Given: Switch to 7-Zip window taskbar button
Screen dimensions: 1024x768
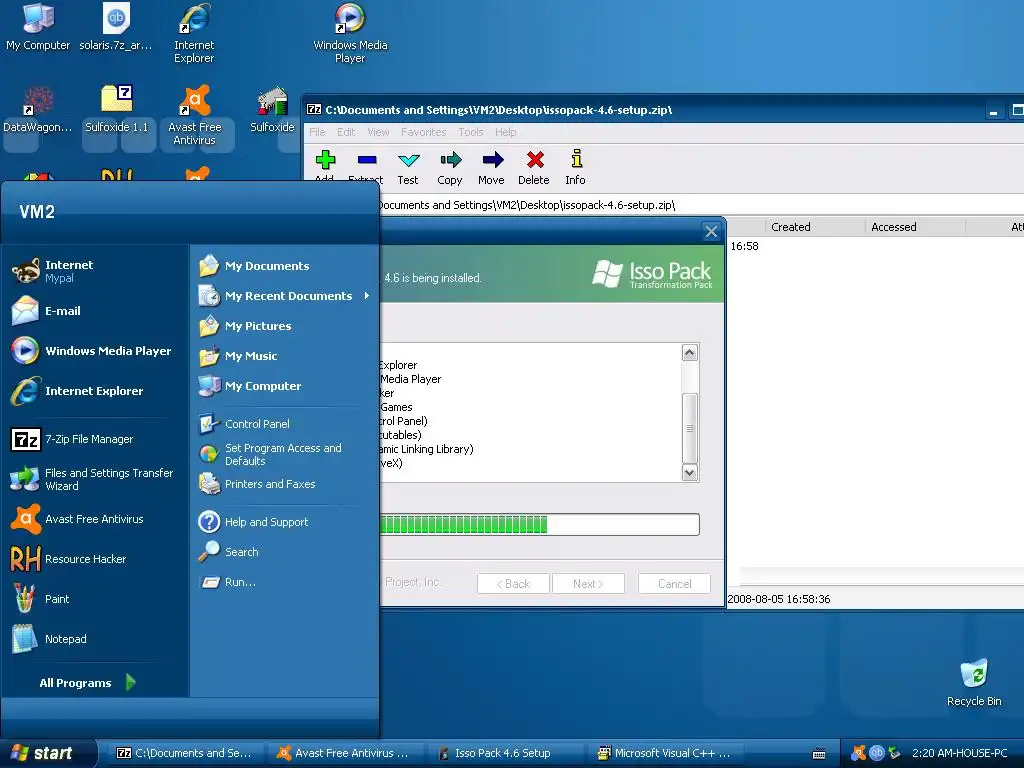Looking at the screenshot, I should tap(185, 753).
